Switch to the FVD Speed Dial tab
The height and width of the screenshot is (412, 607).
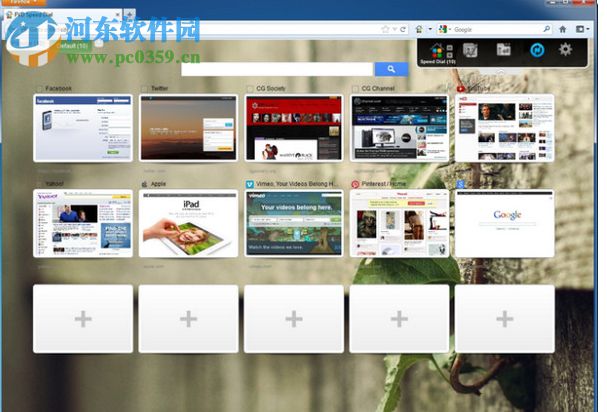[x=64, y=15]
